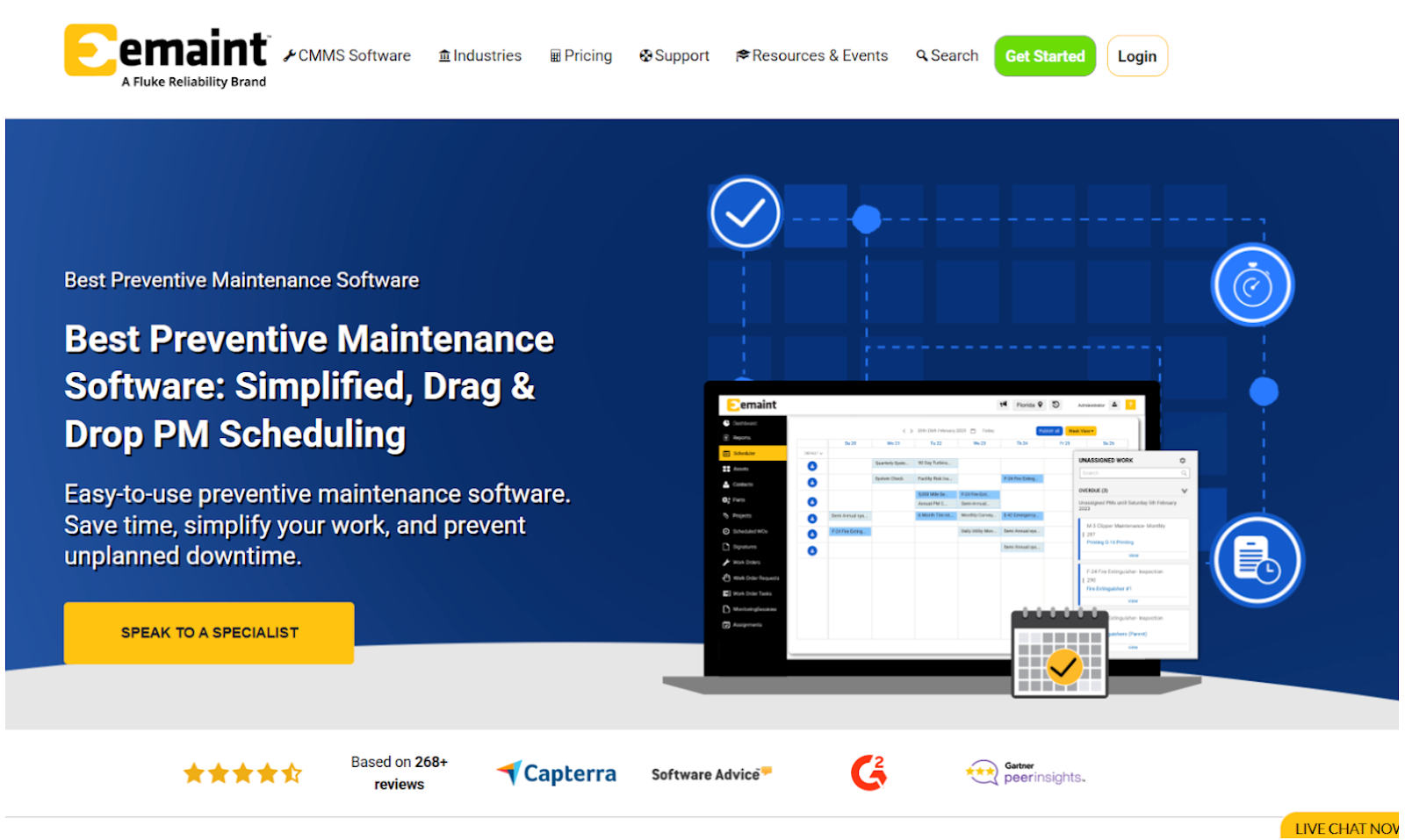
Task: Click the green Get Started button
Action: tap(1045, 56)
